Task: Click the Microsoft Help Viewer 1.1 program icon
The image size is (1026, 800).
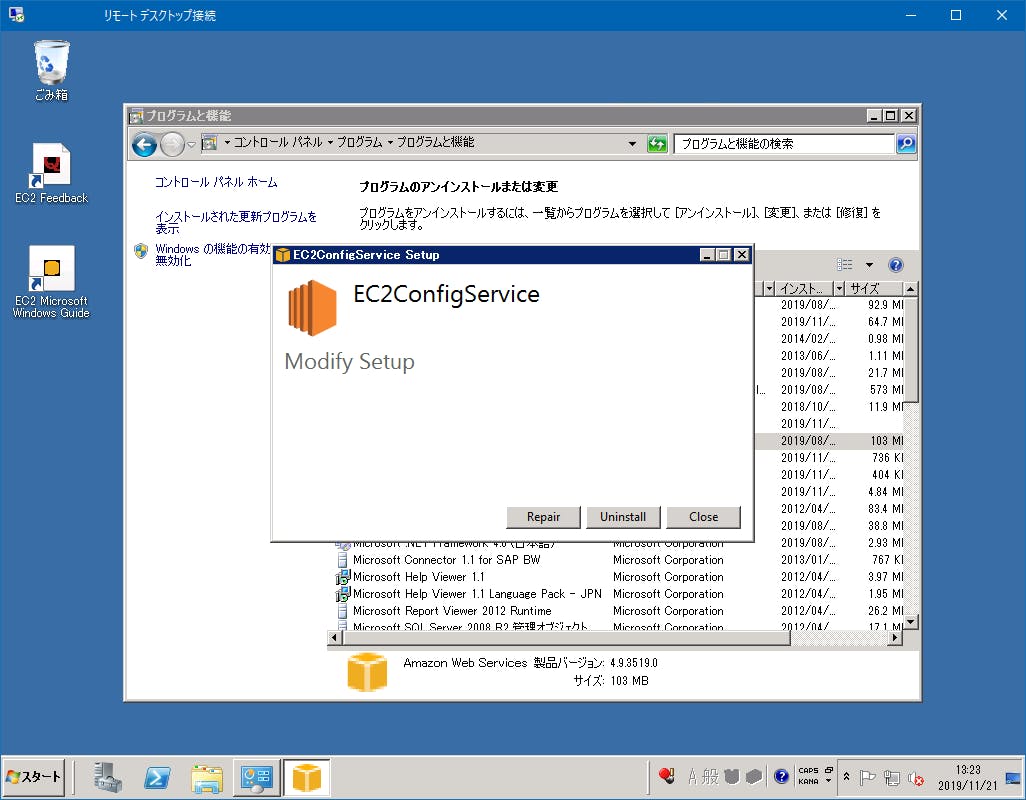Action: pyautogui.click(x=342, y=577)
